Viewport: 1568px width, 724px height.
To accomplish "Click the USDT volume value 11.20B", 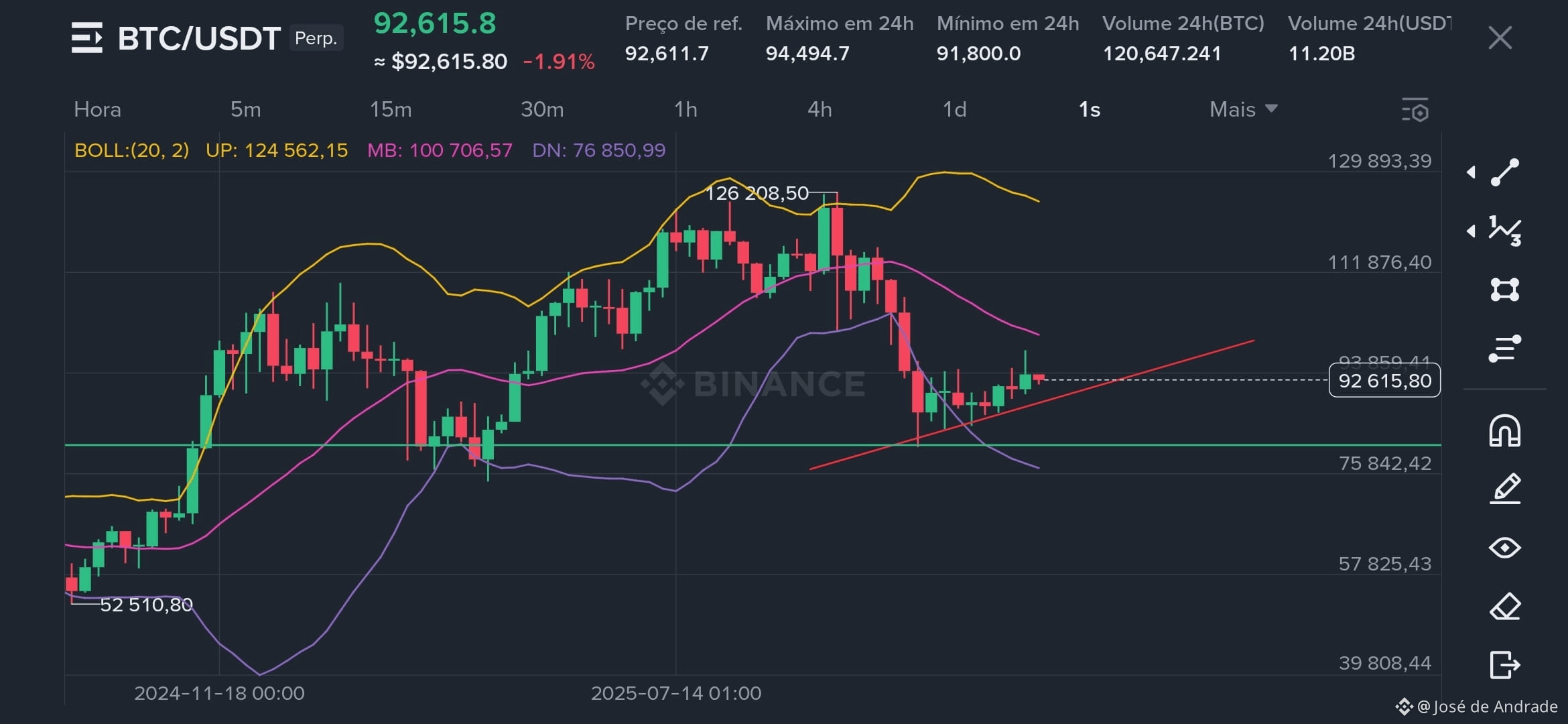I will 1321,53.
